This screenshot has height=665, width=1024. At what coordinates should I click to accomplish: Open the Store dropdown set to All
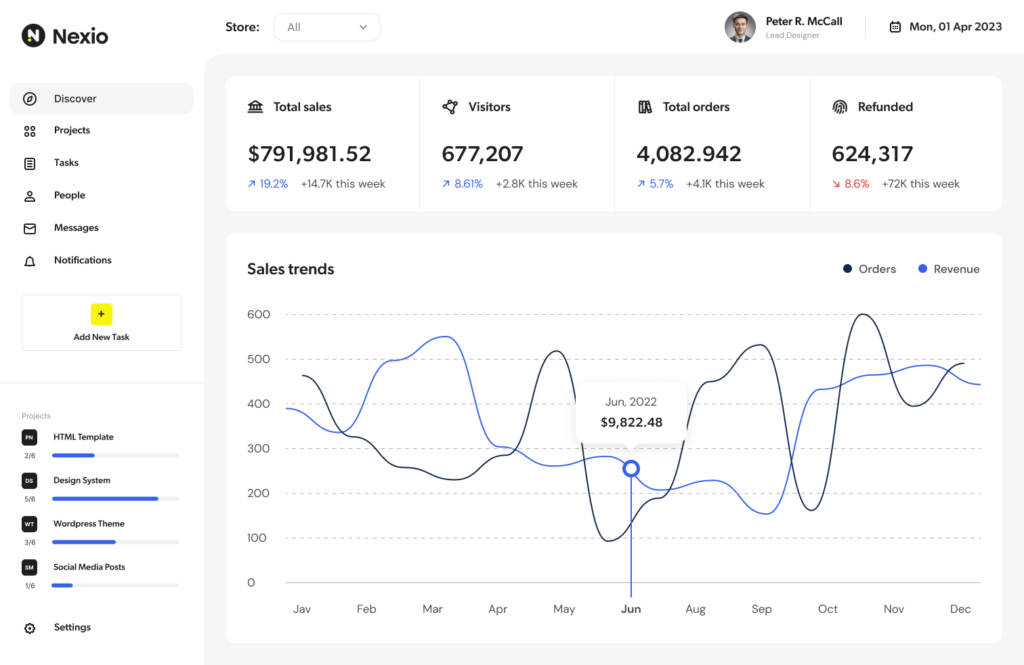click(326, 27)
